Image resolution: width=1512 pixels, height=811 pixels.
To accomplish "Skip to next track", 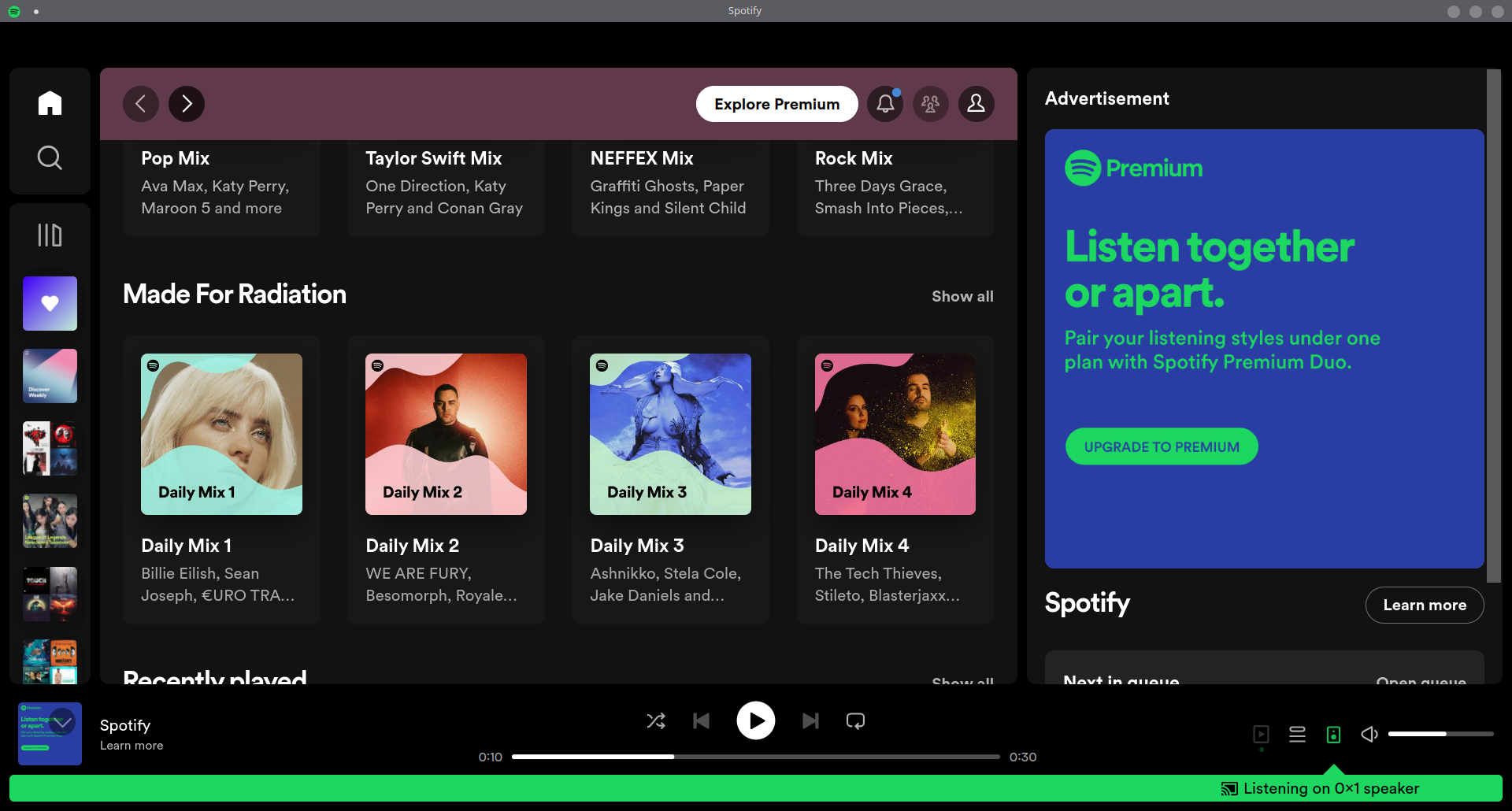I will [810, 721].
